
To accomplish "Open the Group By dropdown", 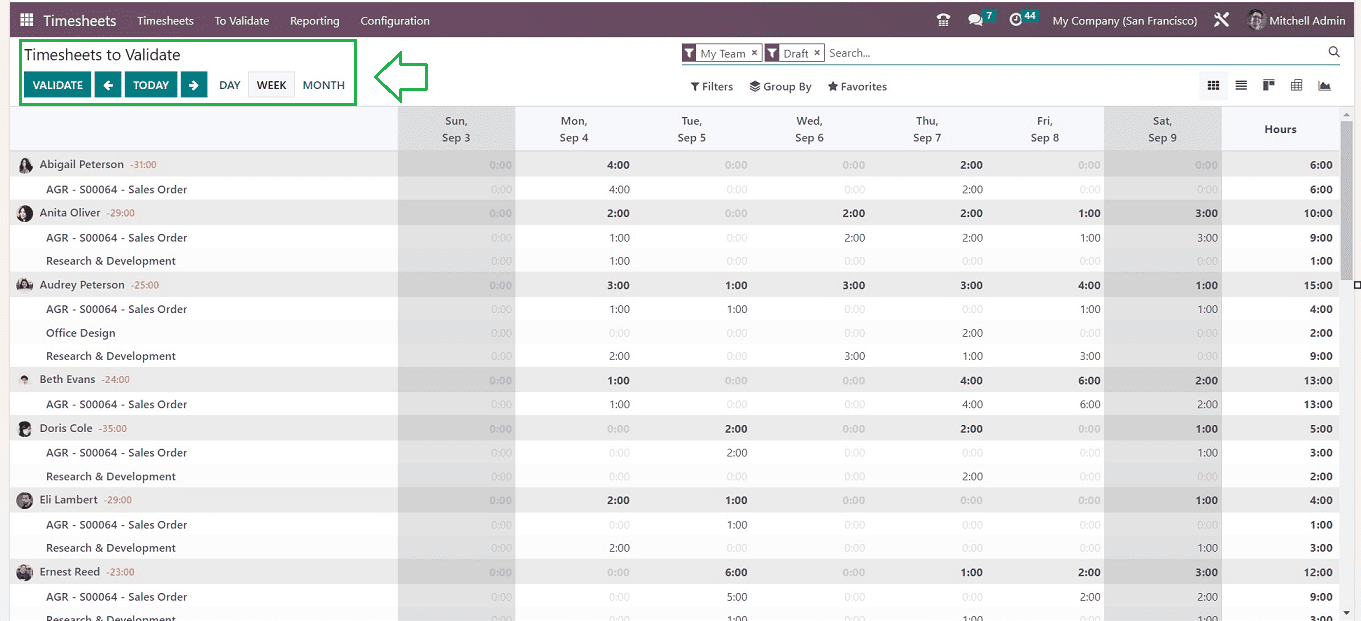I will pyautogui.click(x=781, y=87).
